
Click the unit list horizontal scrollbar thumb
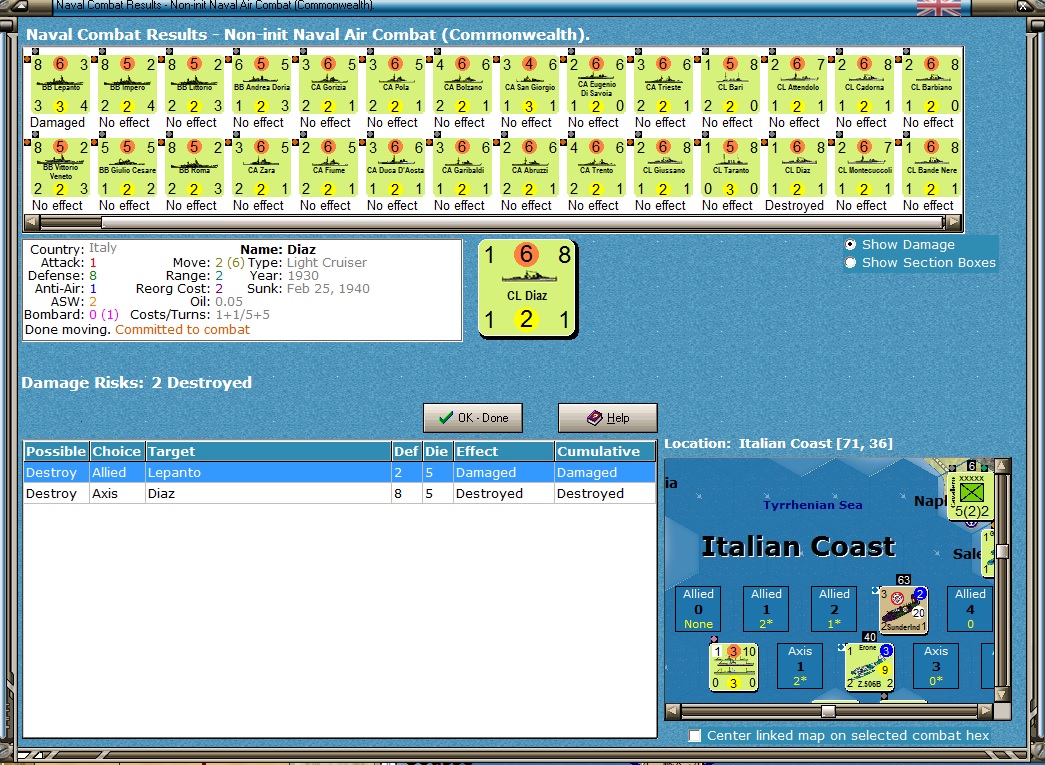point(522,222)
